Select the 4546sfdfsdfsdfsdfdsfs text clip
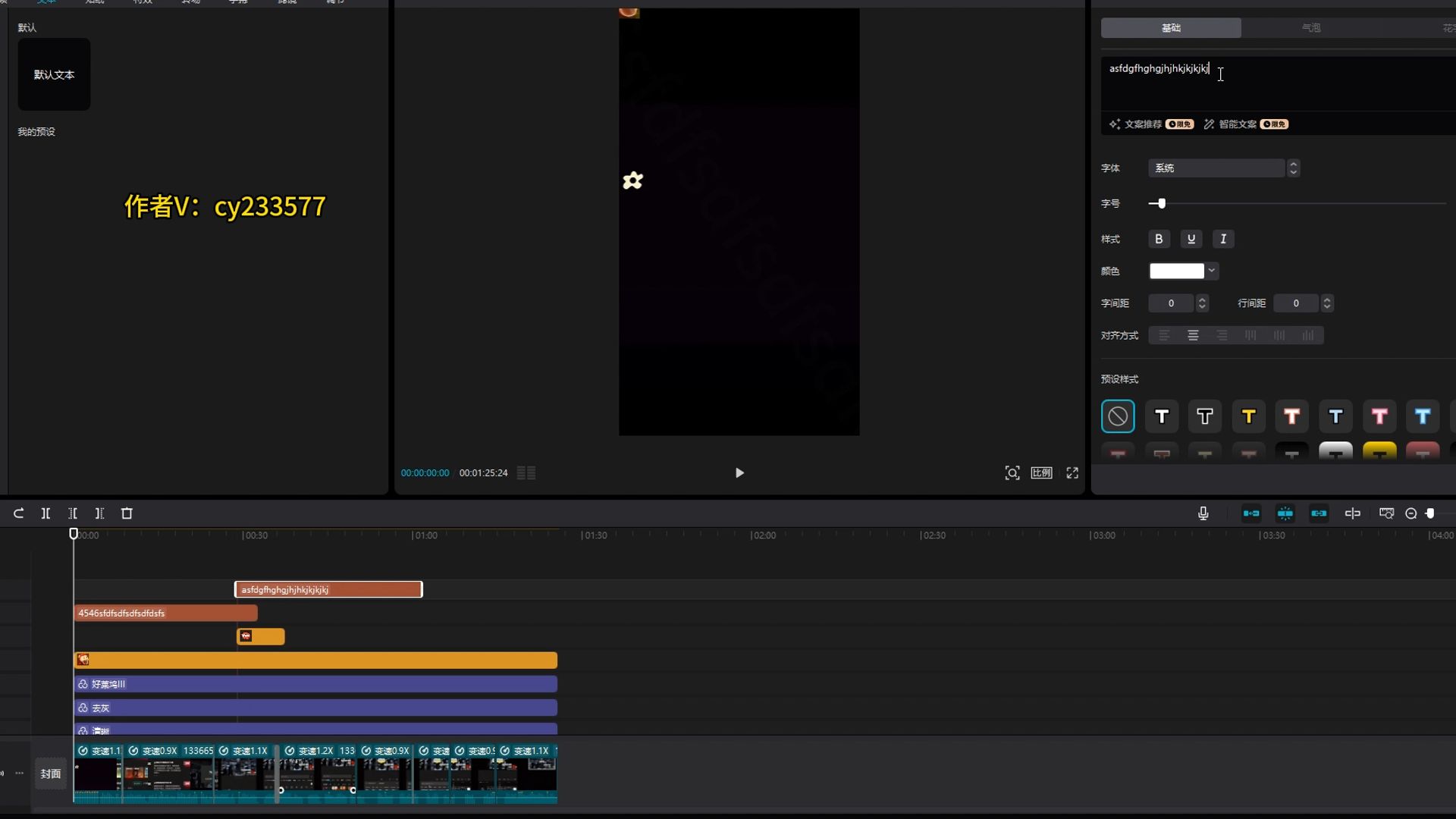The width and height of the screenshot is (1456, 819). click(x=165, y=613)
